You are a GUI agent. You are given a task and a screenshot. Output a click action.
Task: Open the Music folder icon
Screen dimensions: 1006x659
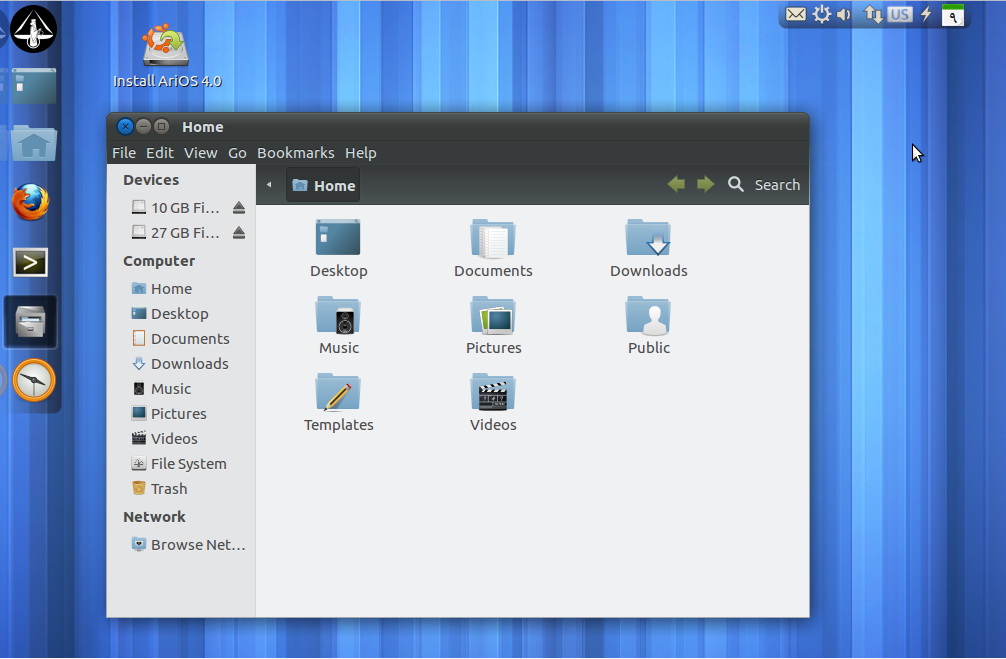coord(338,317)
